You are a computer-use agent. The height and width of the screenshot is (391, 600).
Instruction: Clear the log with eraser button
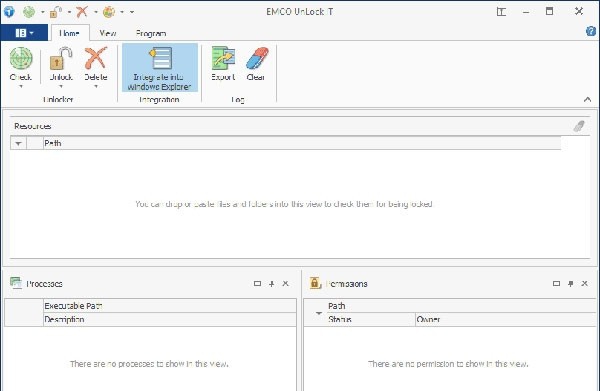click(x=256, y=64)
